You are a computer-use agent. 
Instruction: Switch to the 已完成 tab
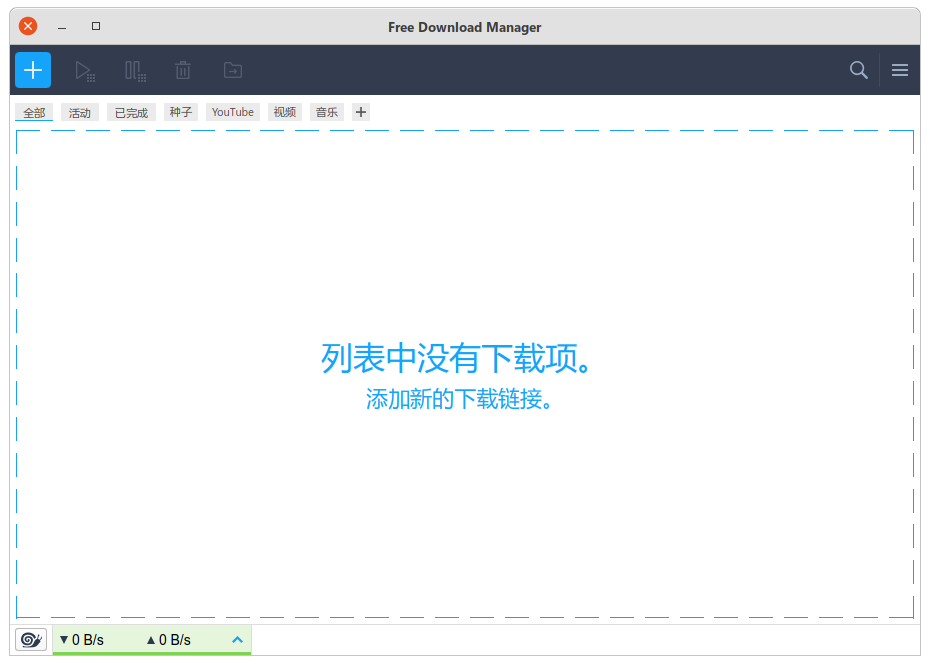pos(131,112)
